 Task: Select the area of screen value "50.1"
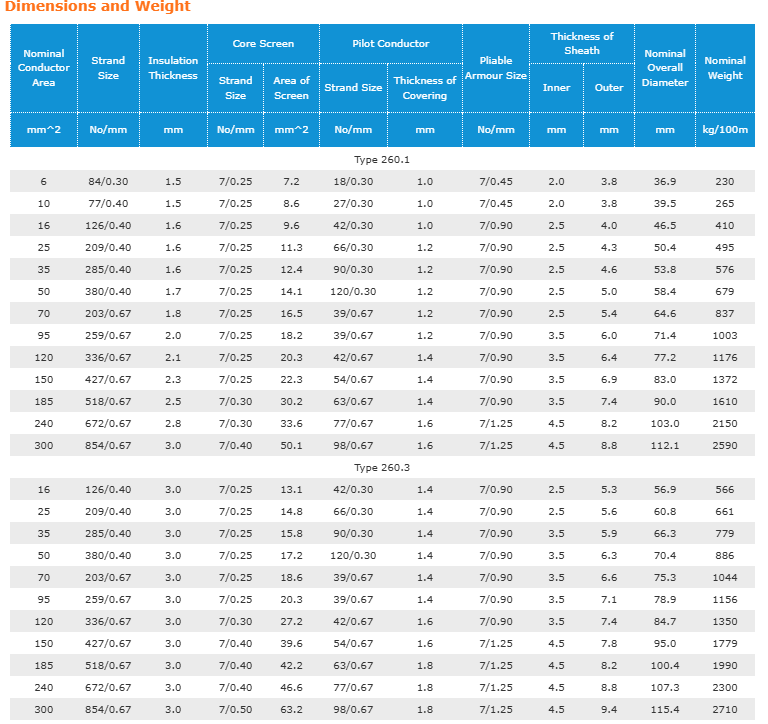[291, 446]
